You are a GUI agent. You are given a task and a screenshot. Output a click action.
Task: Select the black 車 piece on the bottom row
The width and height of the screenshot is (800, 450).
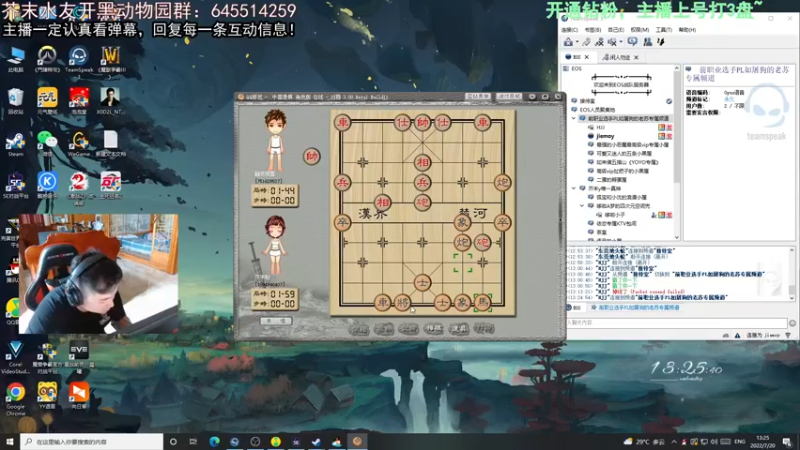point(383,303)
